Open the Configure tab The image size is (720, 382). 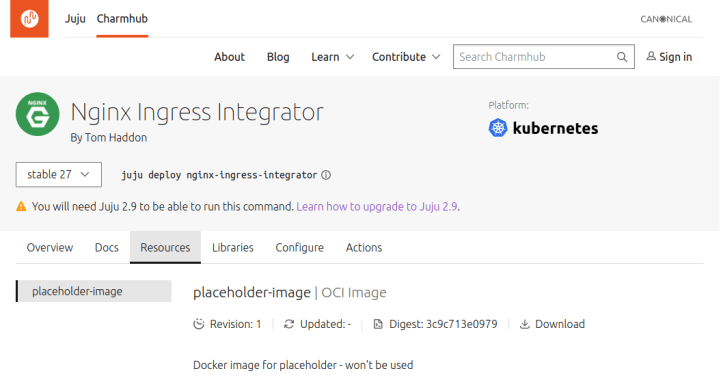coord(299,247)
